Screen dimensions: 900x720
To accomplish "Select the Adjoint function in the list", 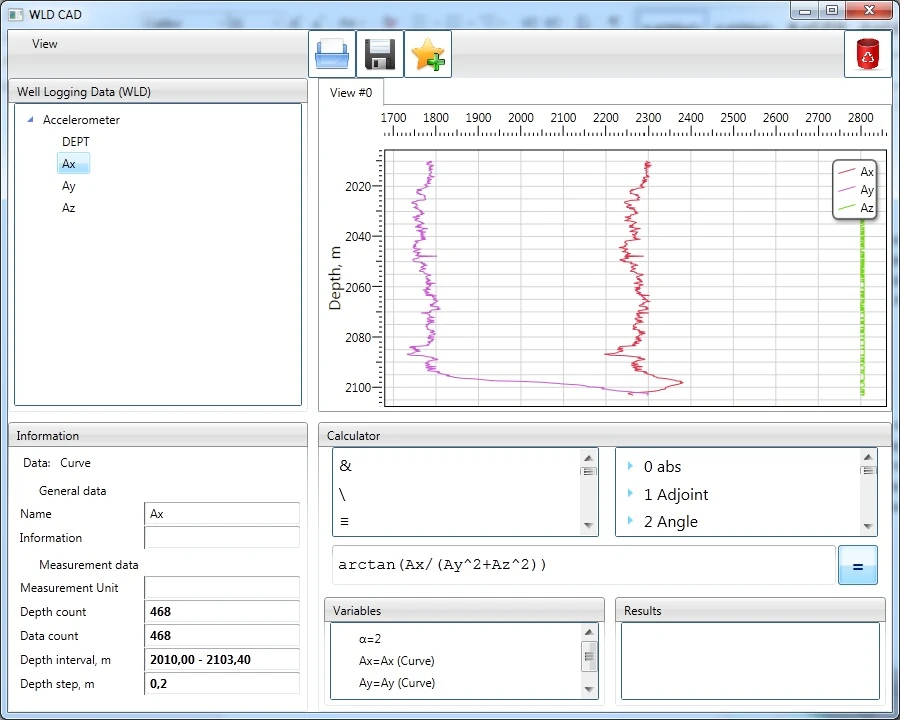I will coord(676,494).
